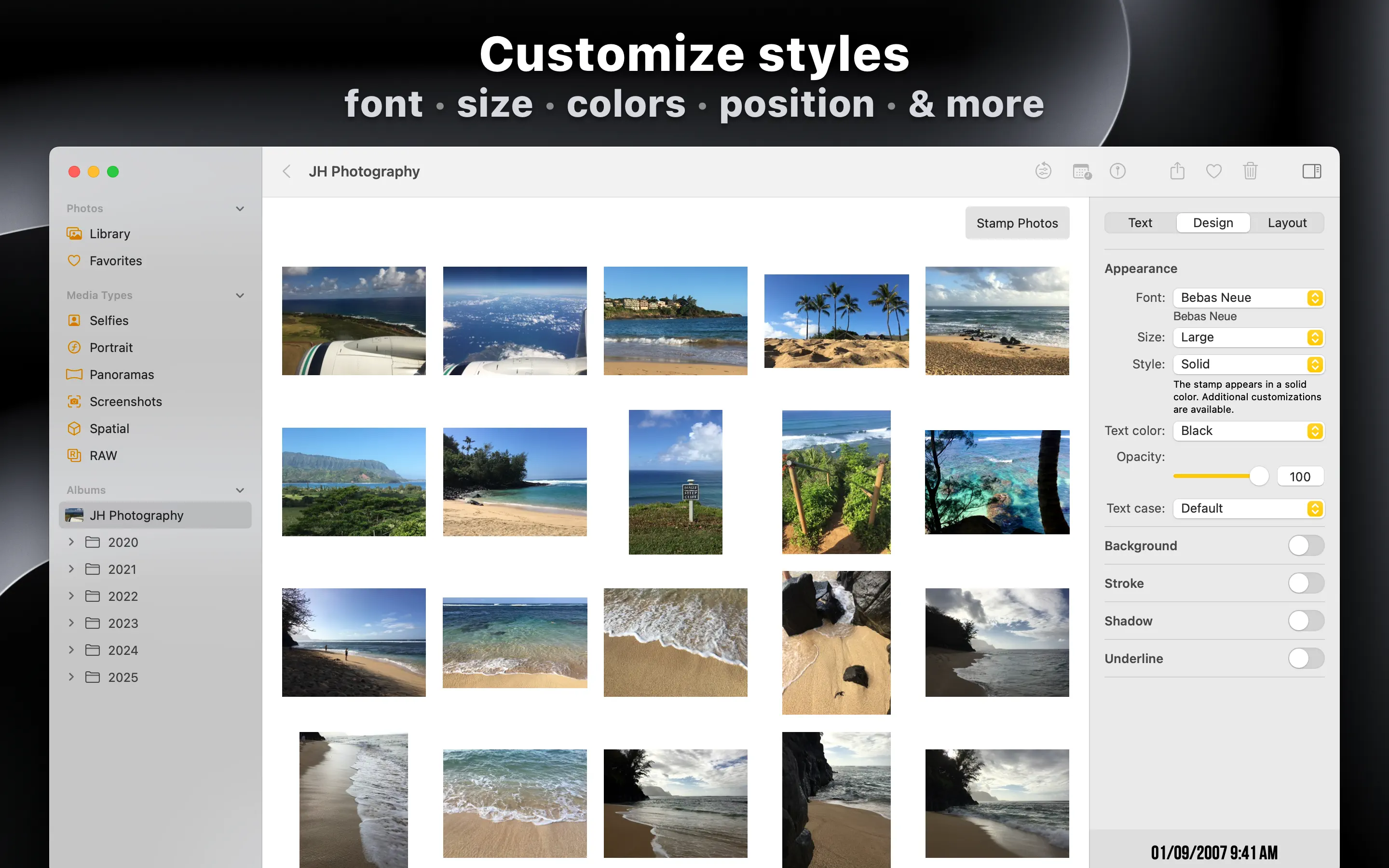Switch to the Text tab
Screen dimensions: 1389x868
pyautogui.click(x=1140, y=223)
